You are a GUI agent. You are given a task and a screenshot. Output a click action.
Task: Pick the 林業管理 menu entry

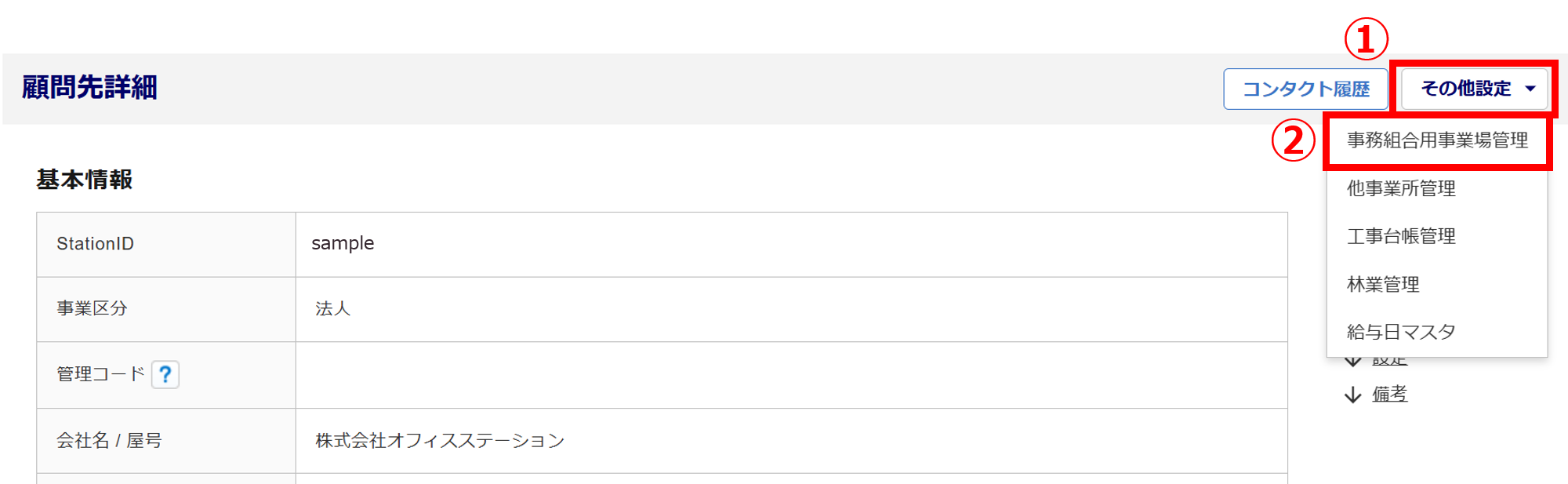(1383, 284)
